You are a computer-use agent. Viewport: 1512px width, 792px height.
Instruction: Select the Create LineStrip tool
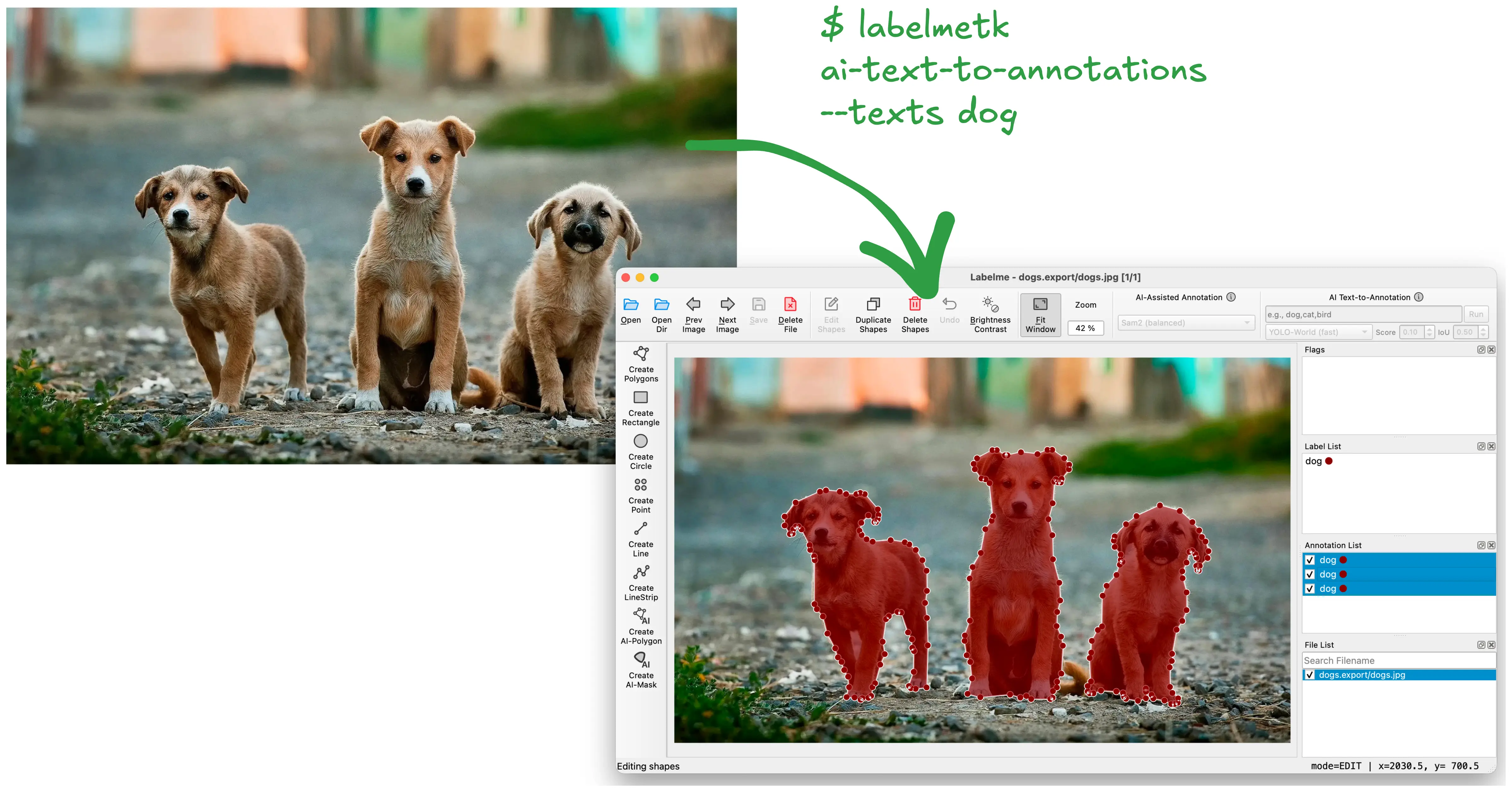coord(641,572)
